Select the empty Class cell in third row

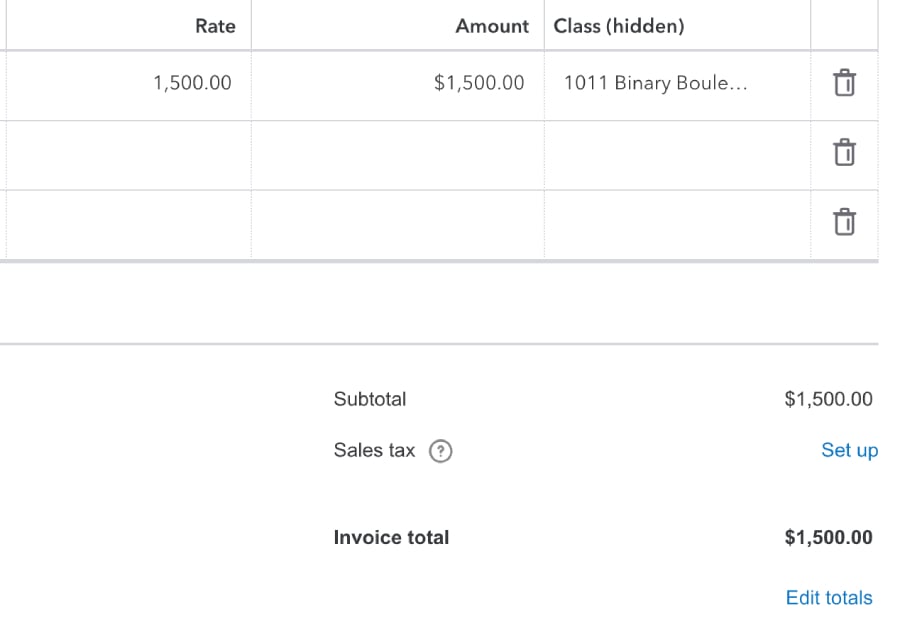coord(677,224)
